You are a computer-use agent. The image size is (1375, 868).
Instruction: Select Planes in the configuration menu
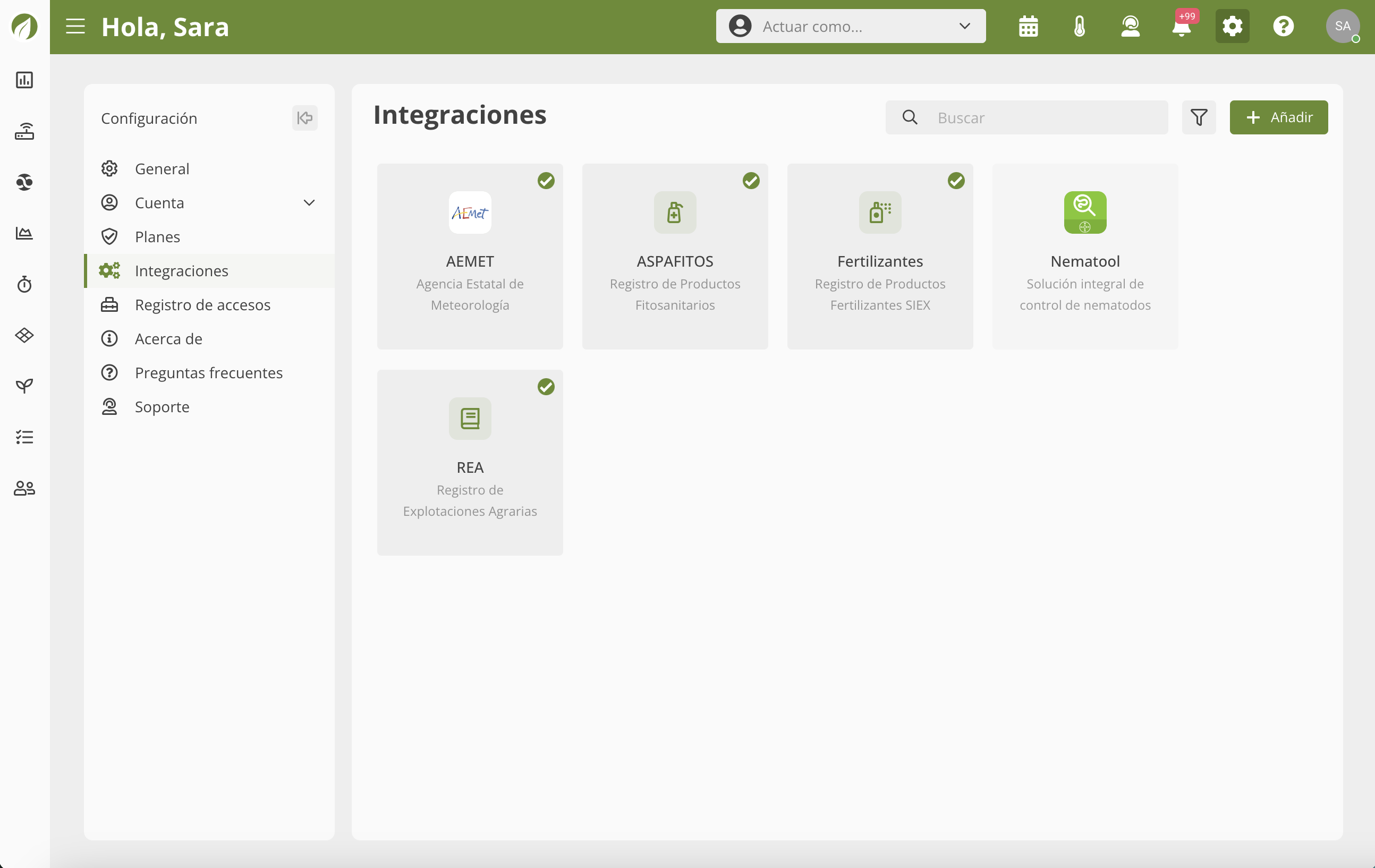coord(158,237)
